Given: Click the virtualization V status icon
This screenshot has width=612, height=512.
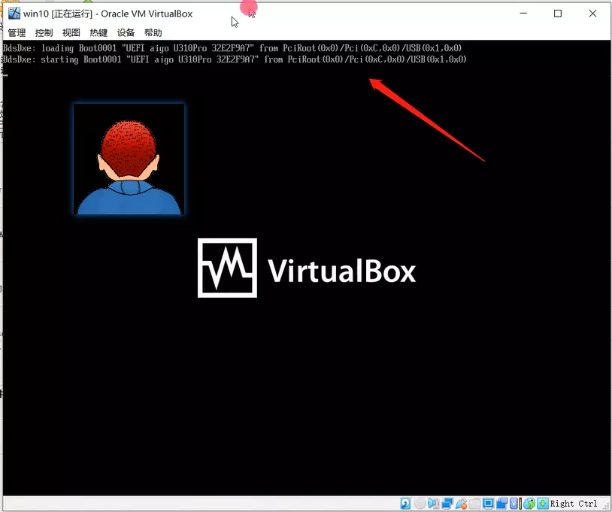Looking at the screenshot, I should pyautogui.click(x=514, y=503).
